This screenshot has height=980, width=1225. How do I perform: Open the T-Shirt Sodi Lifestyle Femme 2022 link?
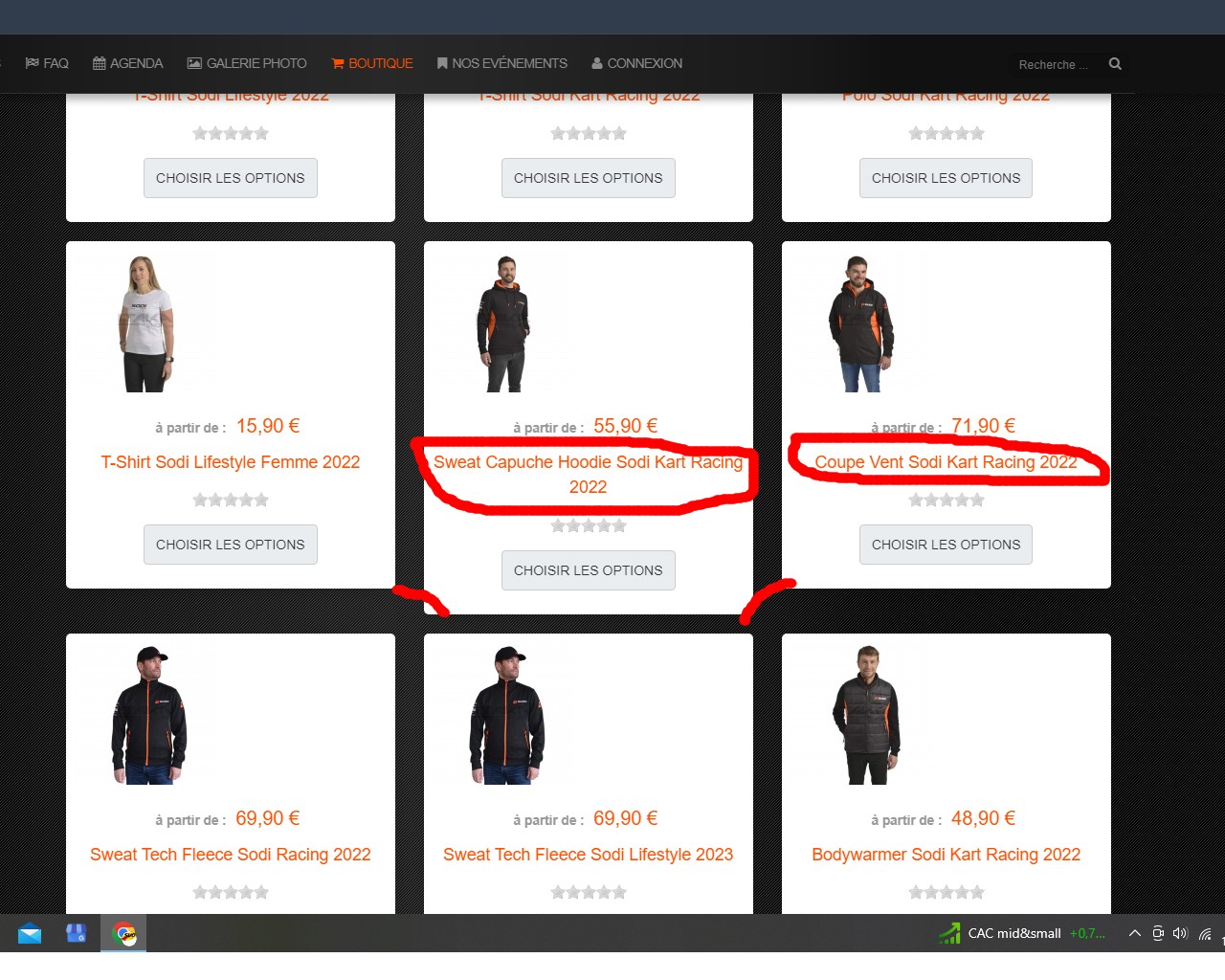coord(231,462)
